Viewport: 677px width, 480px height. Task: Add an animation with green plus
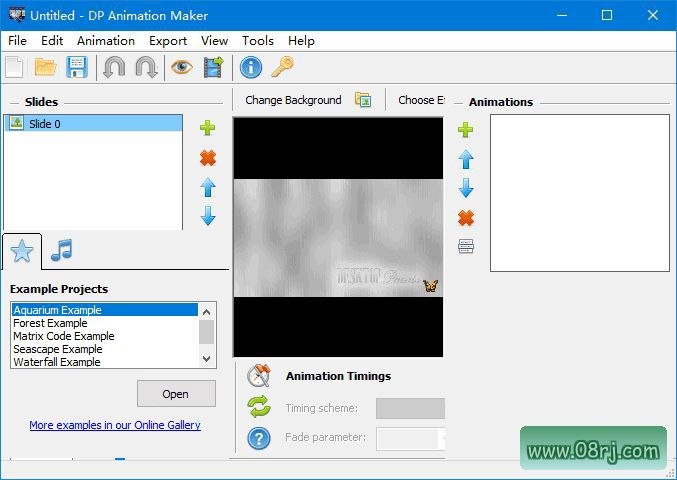(x=465, y=130)
